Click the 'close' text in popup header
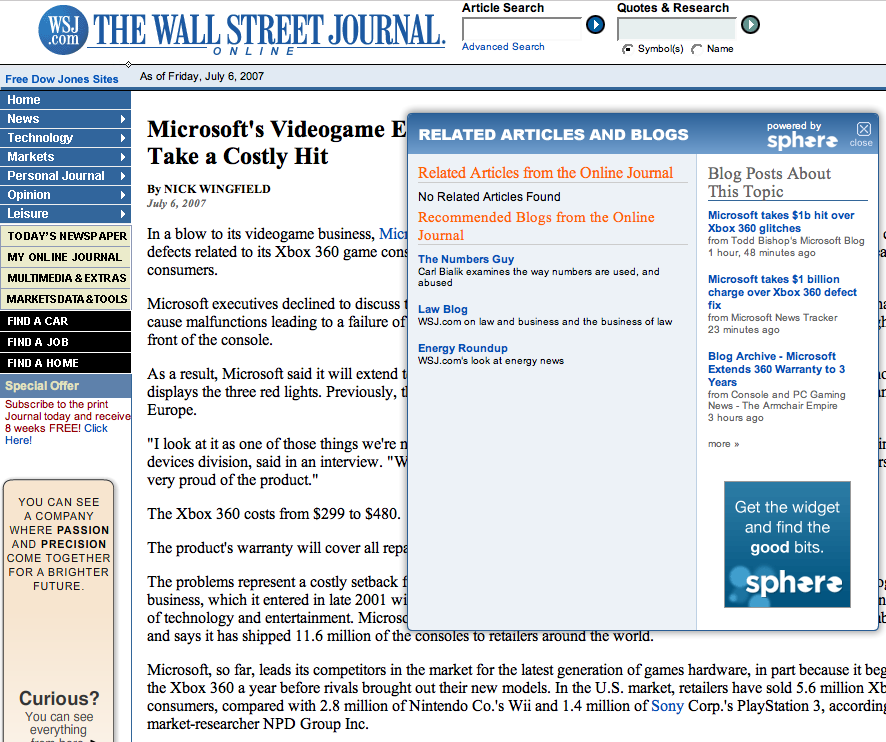886x742 pixels. [x=861, y=144]
